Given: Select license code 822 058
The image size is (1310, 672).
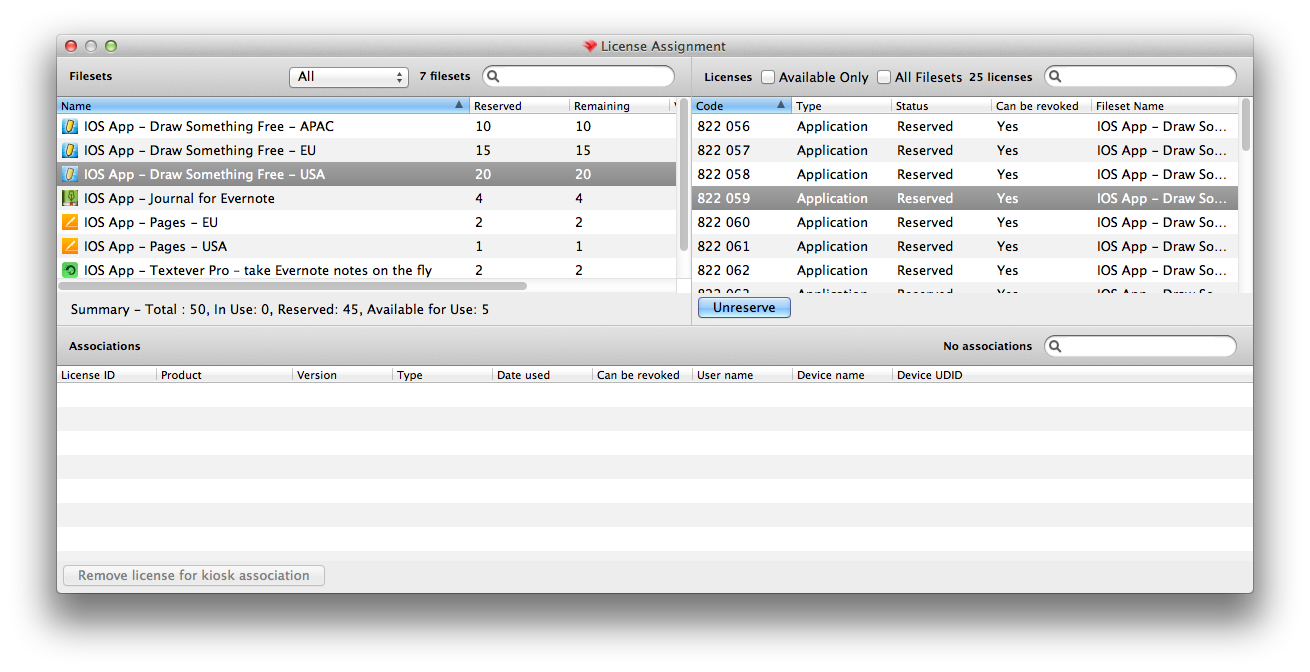Looking at the screenshot, I should click(965, 174).
